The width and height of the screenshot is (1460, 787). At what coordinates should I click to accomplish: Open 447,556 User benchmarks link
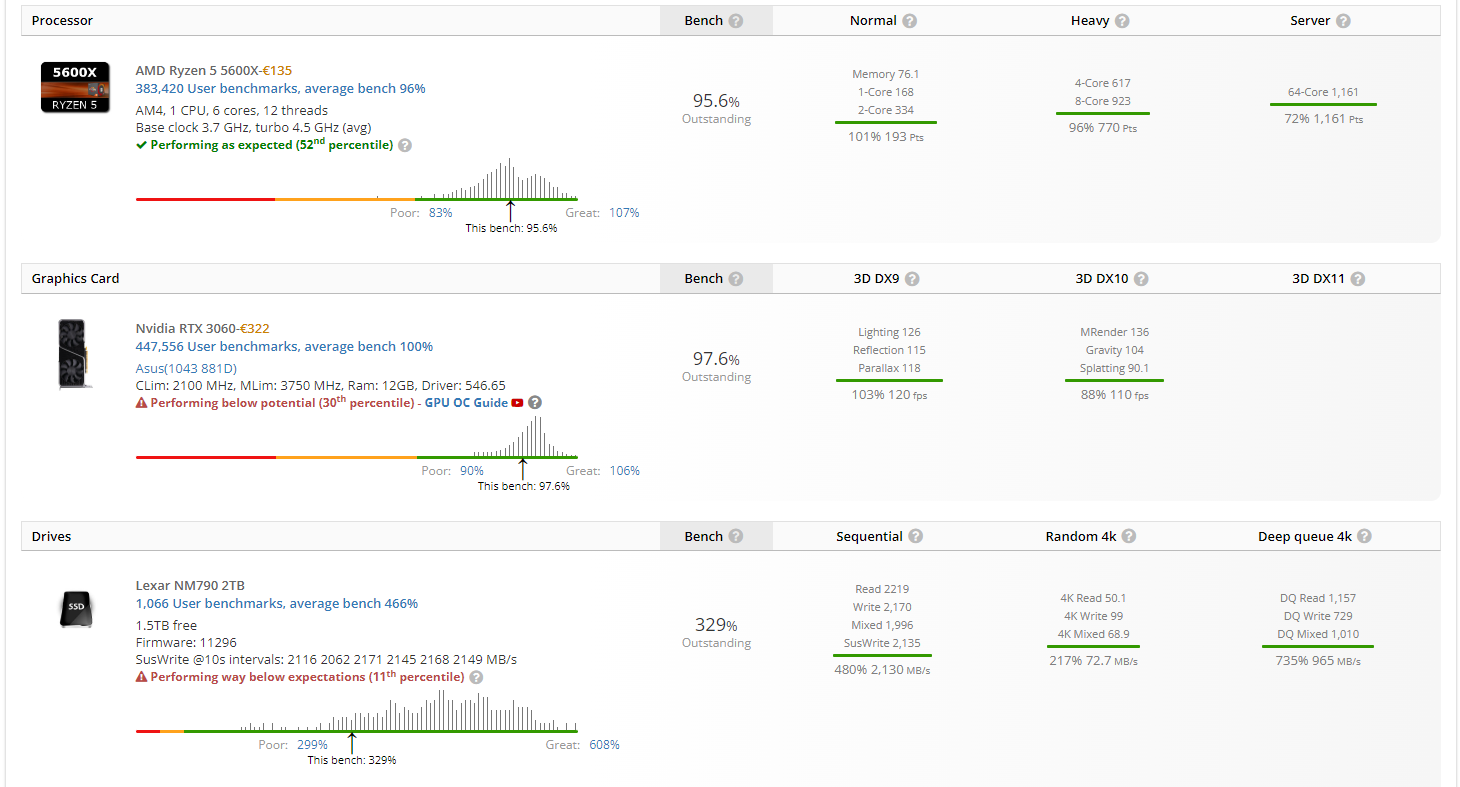(x=284, y=347)
